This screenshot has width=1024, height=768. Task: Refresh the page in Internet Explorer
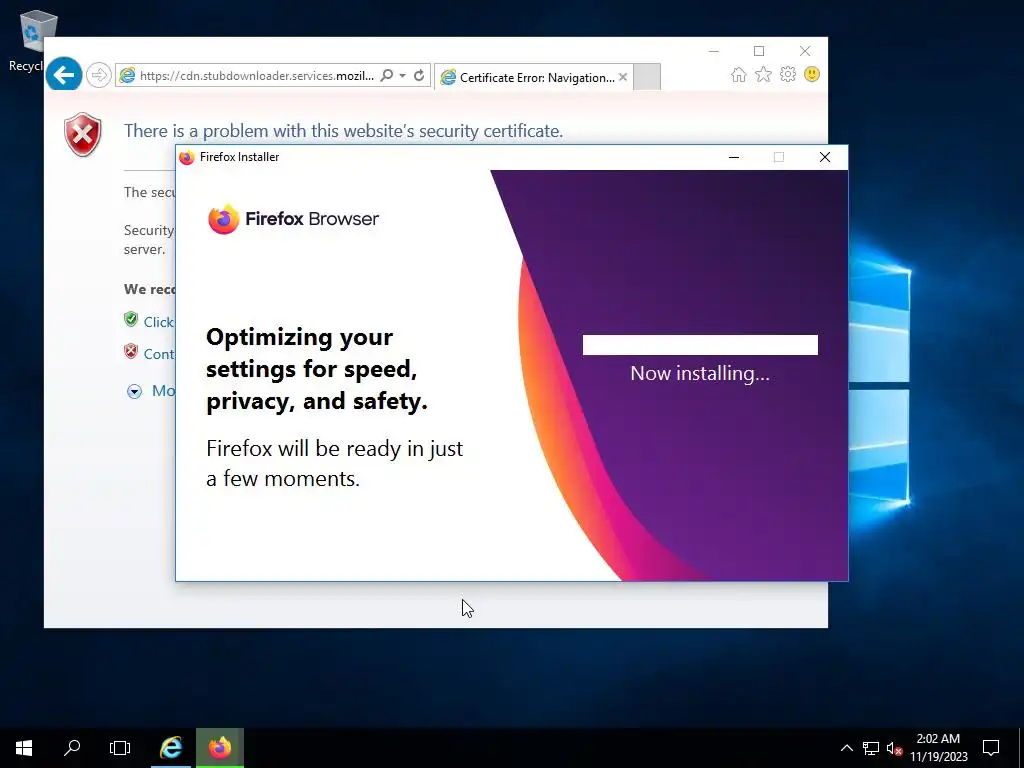(x=419, y=75)
